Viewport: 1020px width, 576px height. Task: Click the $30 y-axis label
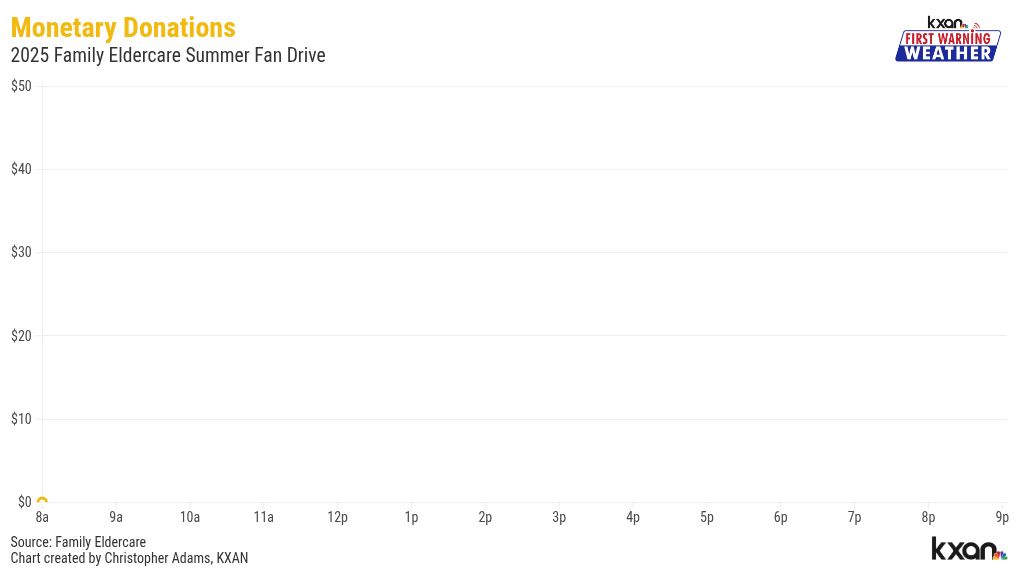click(x=21, y=252)
